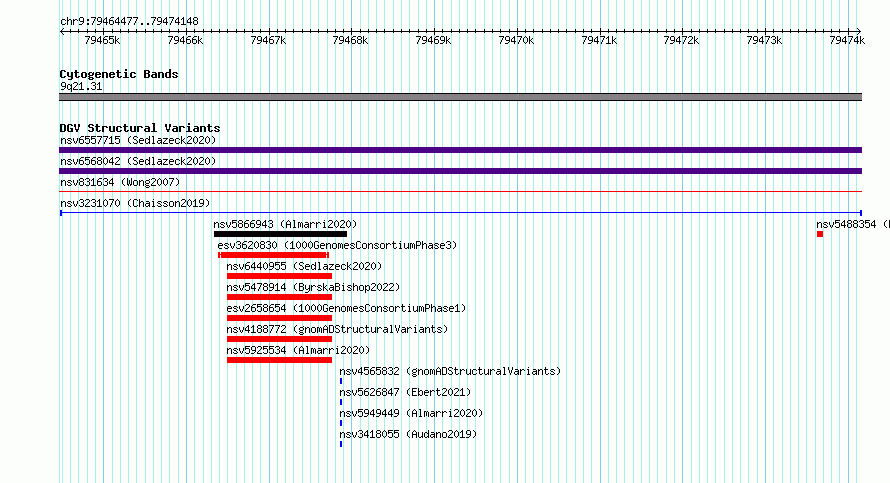Select the 9q21.31 band label

[81, 86]
